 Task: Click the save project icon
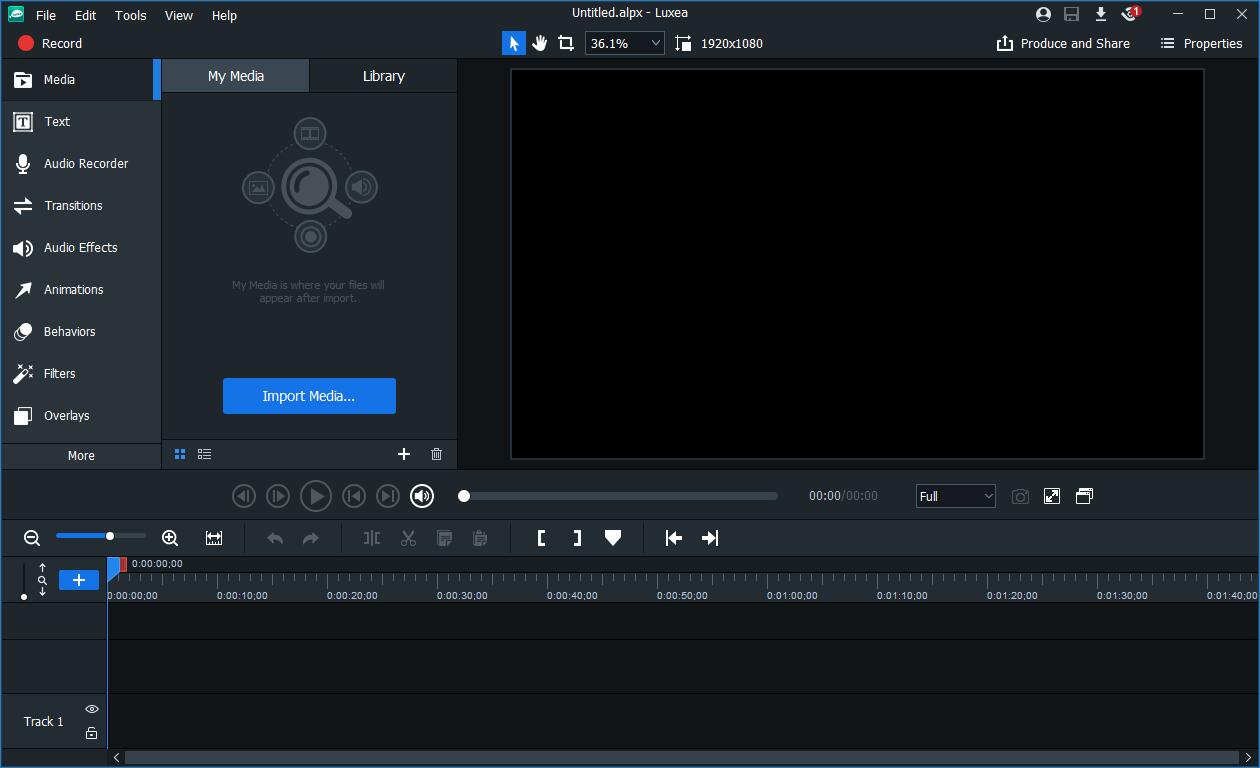point(1072,14)
